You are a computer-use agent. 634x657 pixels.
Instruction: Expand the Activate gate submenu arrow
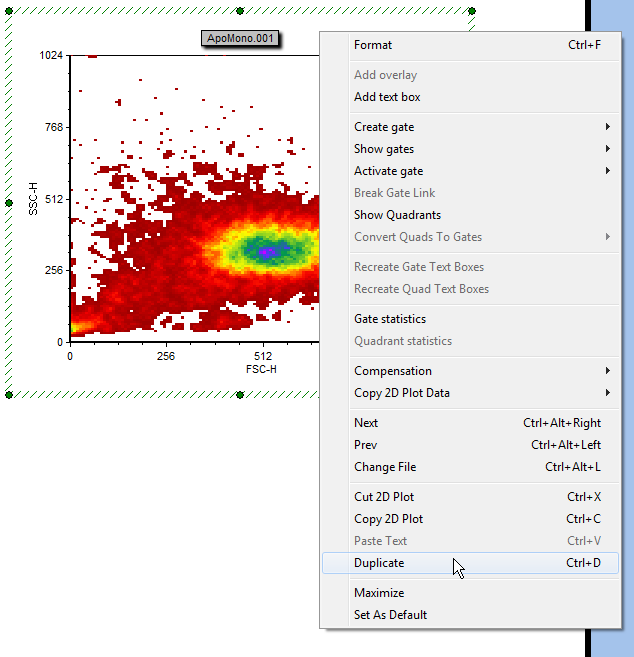(x=608, y=171)
